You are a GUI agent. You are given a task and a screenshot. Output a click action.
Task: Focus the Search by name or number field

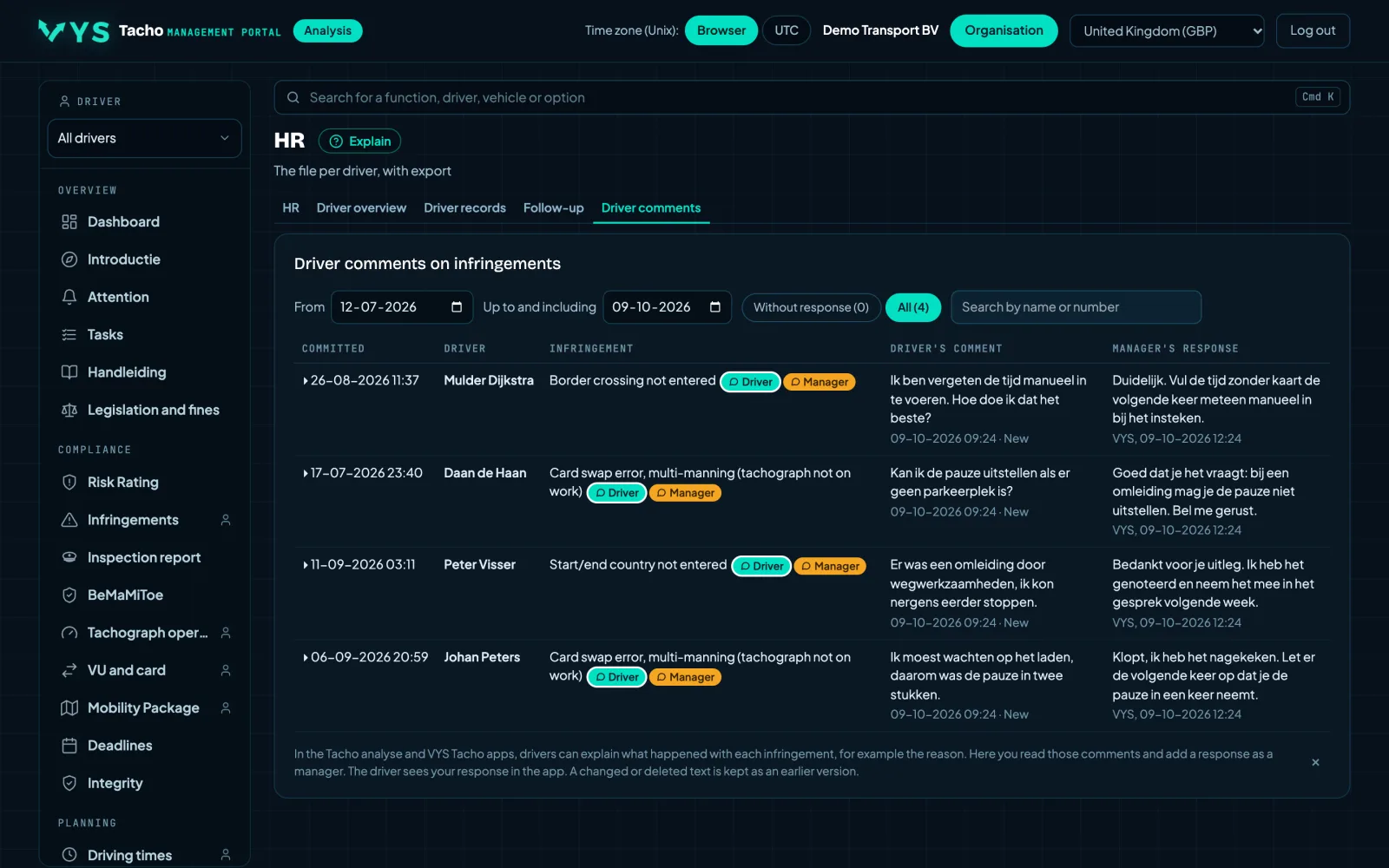click(x=1076, y=307)
